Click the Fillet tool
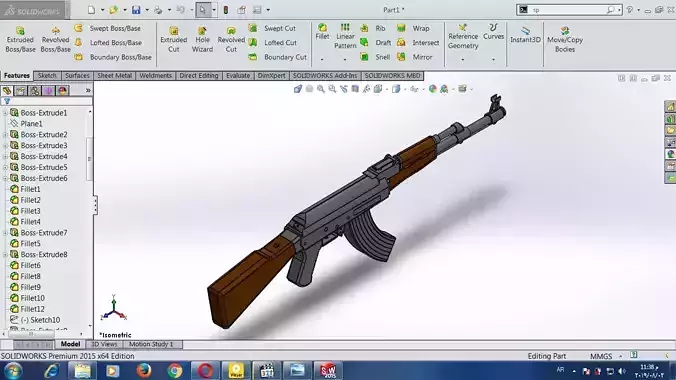This screenshot has width=676, height=380. pos(322,32)
